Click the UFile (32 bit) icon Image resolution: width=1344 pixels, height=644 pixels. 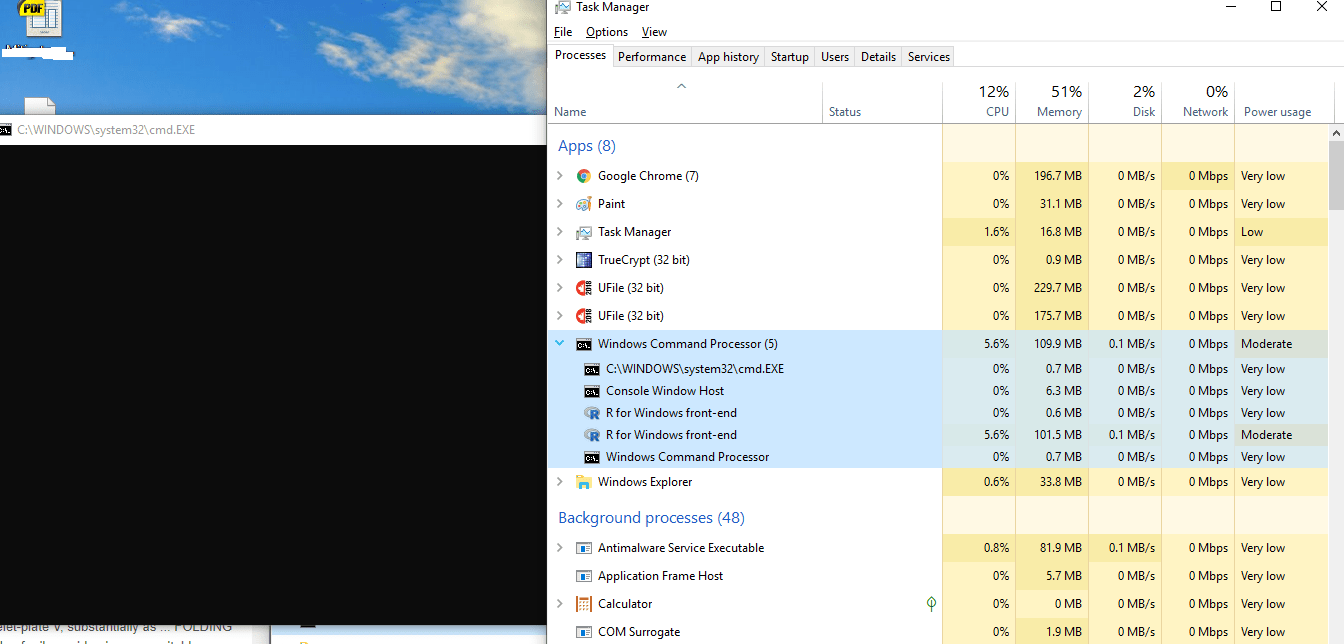pos(583,287)
